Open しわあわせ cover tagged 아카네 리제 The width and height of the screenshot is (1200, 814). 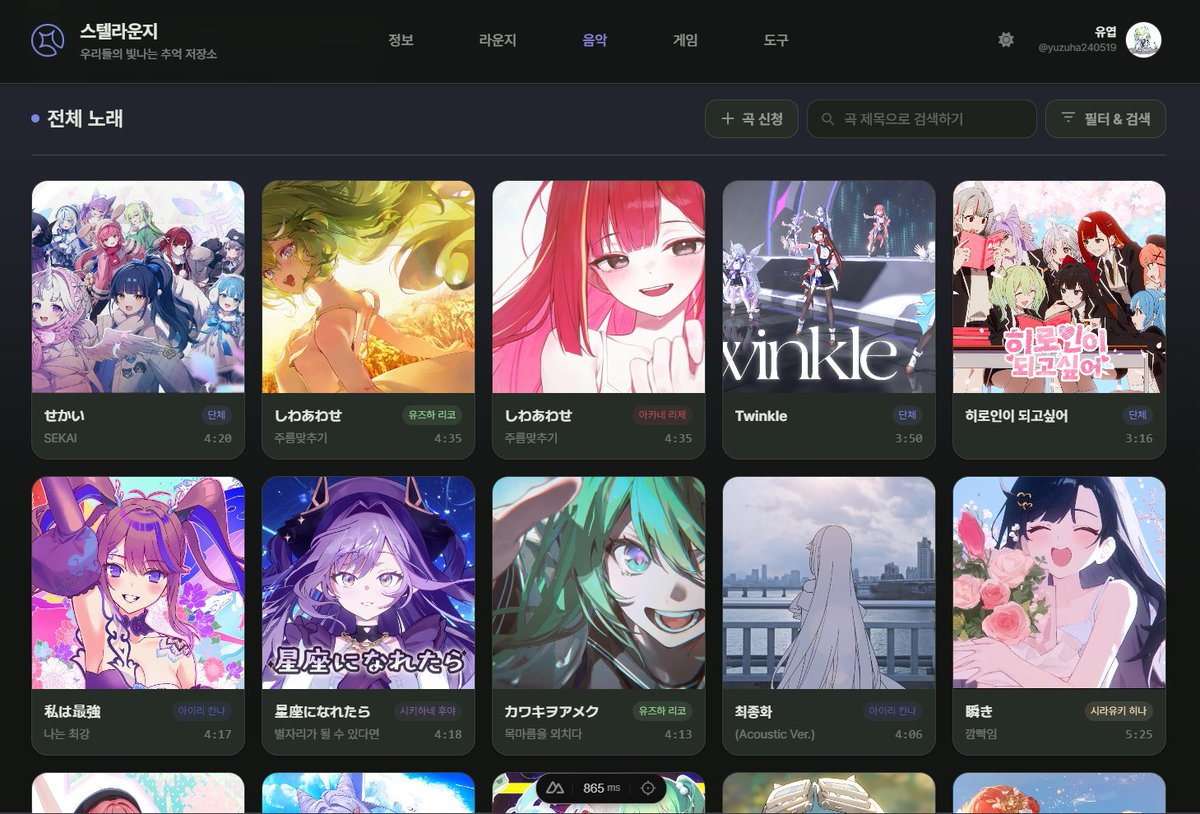click(x=599, y=287)
